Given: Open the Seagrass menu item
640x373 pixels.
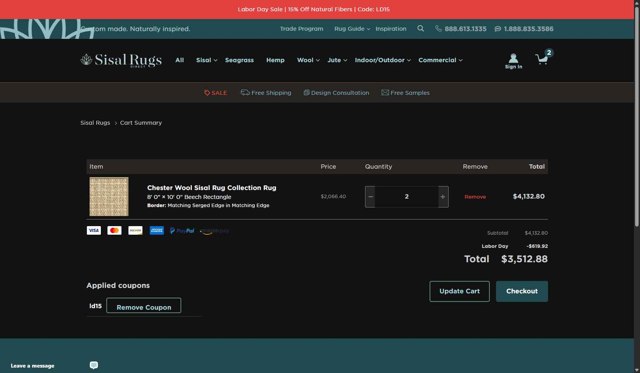Looking at the screenshot, I should tap(239, 60).
